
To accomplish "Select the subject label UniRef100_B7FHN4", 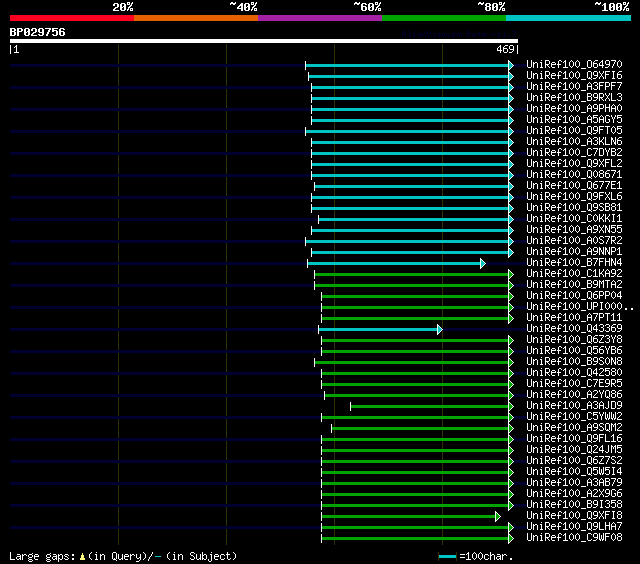I will pyautogui.click(x=574, y=263).
